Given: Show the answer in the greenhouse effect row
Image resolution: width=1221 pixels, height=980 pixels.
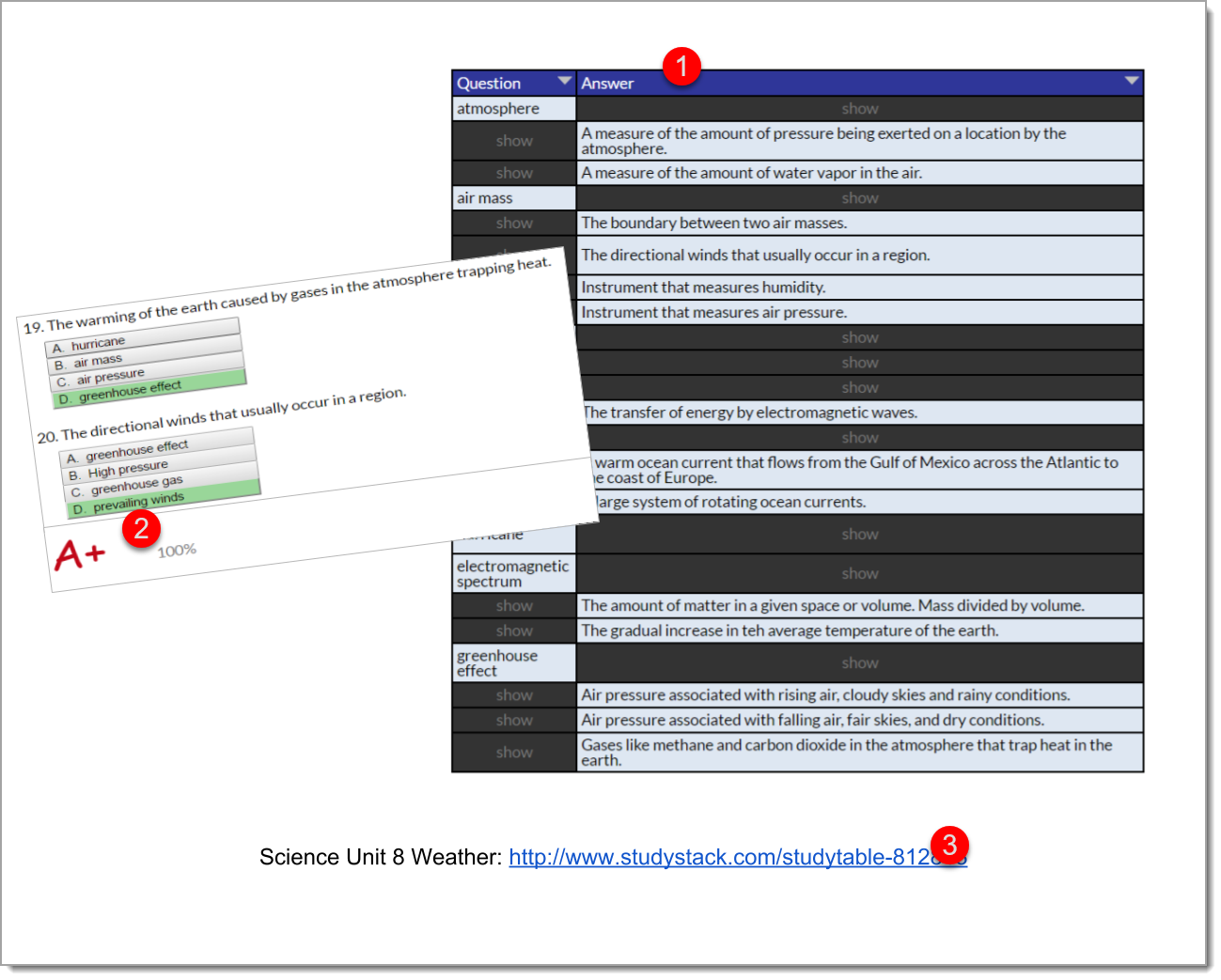Looking at the screenshot, I should point(859,662).
